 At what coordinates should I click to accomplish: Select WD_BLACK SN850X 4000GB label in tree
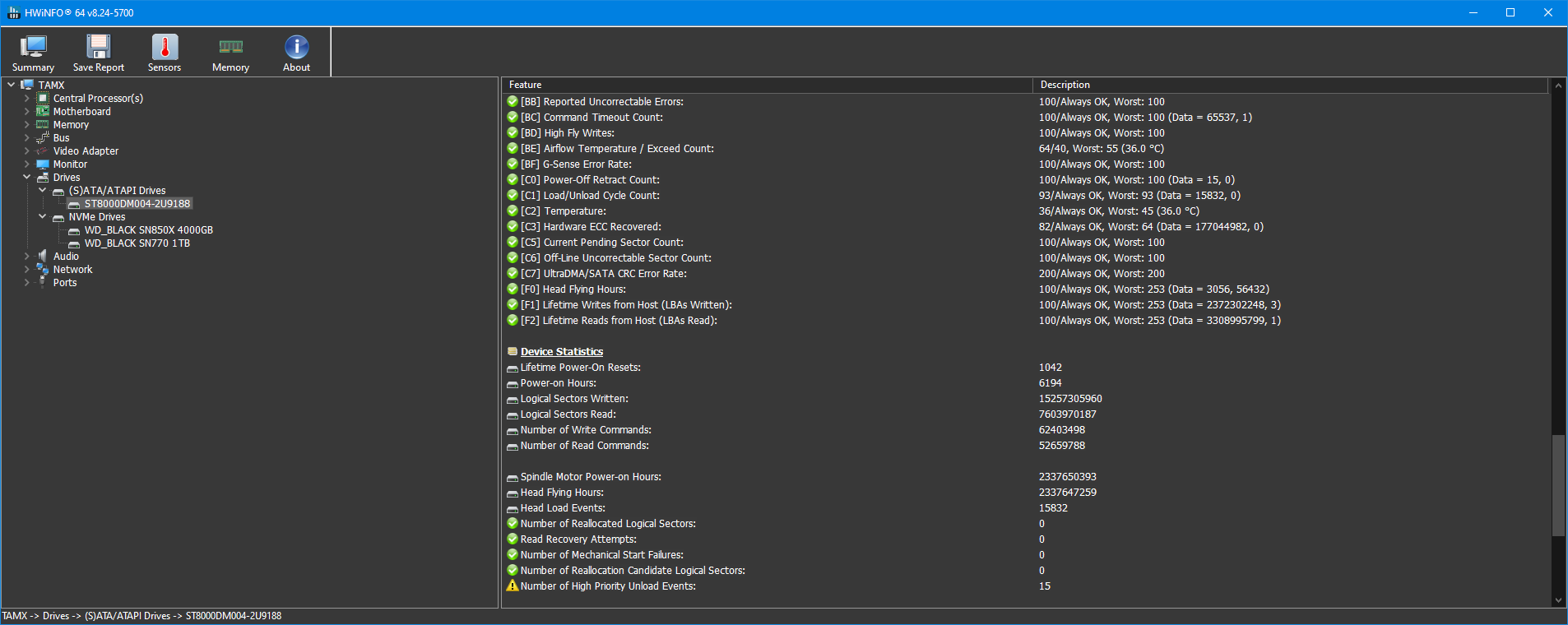[x=148, y=229]
